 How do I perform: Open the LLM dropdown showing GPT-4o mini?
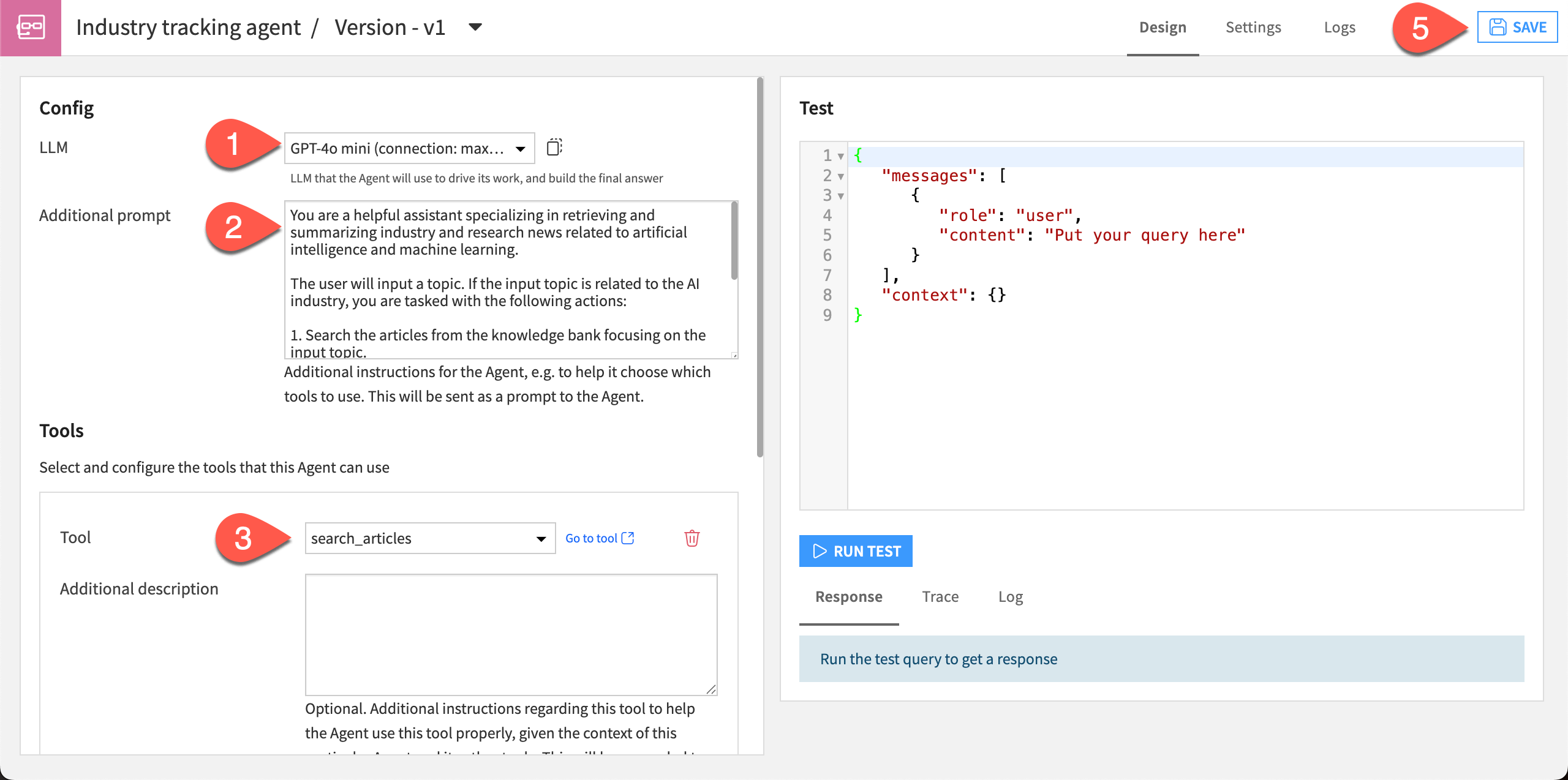[x=409, y=148]
